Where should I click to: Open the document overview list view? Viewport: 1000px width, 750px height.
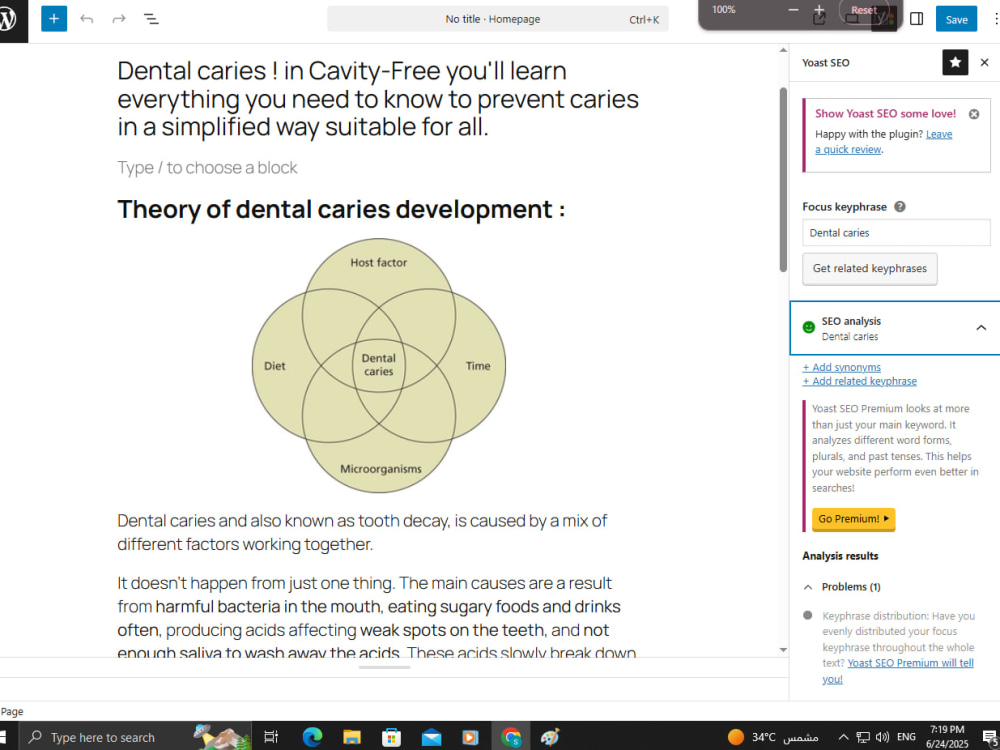[151, 19]
